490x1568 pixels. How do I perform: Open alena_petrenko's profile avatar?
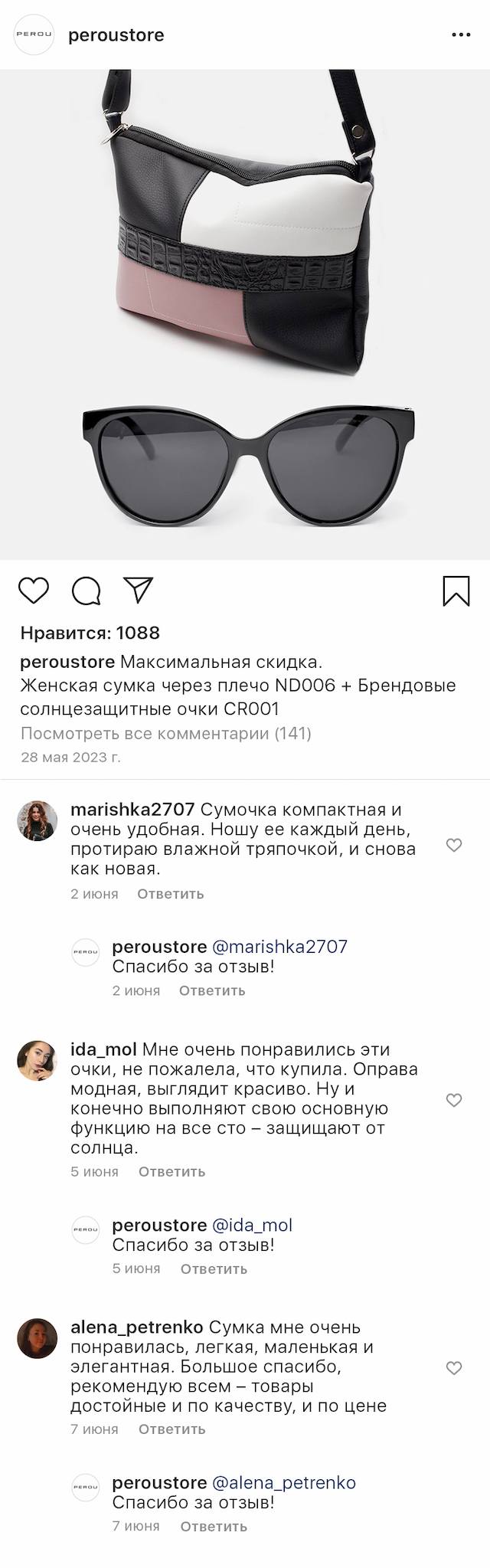click(x=37, y=1338)
